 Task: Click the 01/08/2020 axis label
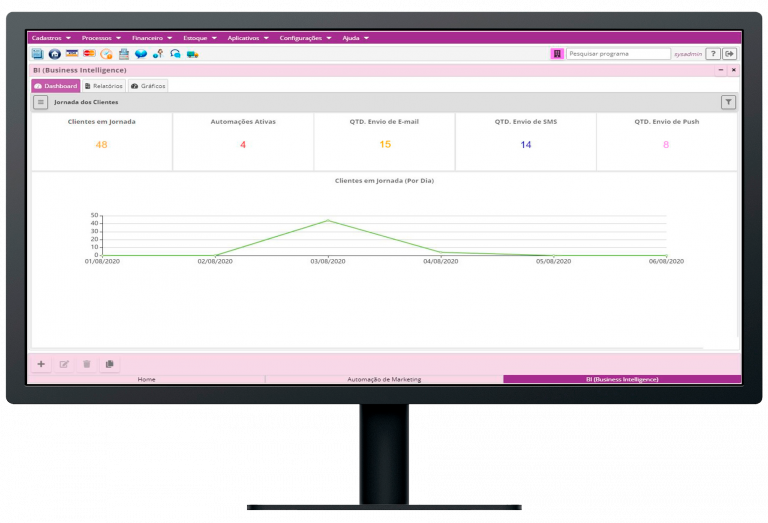(x=102, y=262)
